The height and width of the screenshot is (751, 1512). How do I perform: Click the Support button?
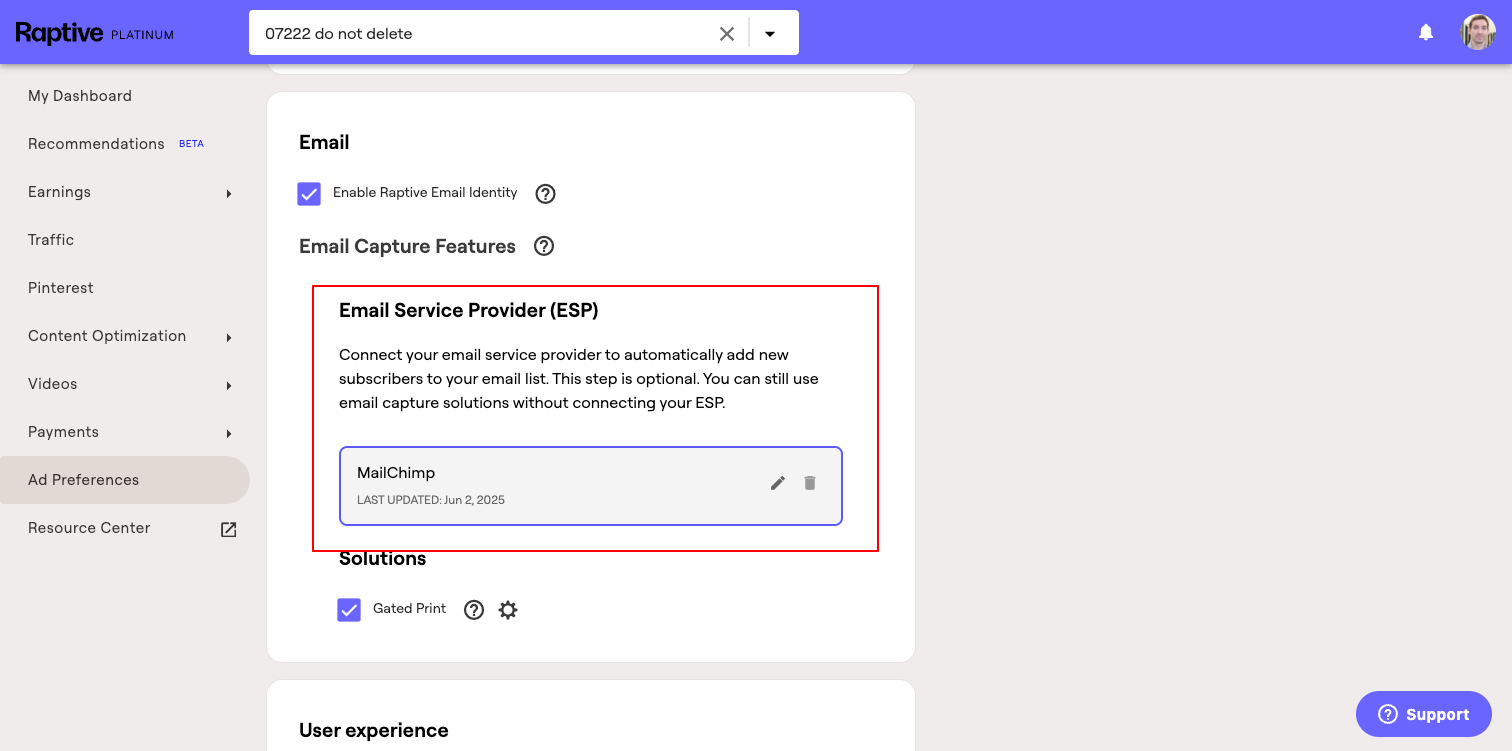pos(1424,714)
